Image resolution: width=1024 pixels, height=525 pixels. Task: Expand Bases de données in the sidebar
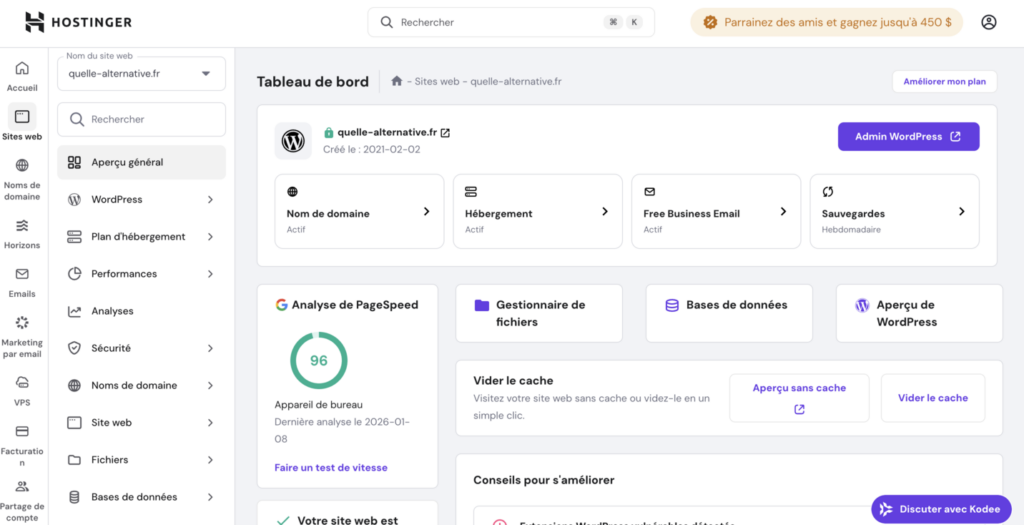[210, 497]
